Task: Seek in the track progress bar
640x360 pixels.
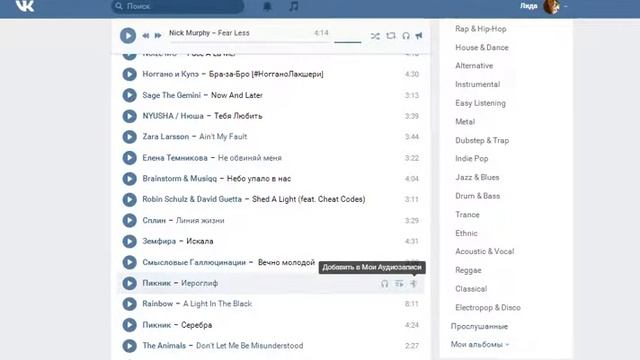Action: click(x=249, y=42)
